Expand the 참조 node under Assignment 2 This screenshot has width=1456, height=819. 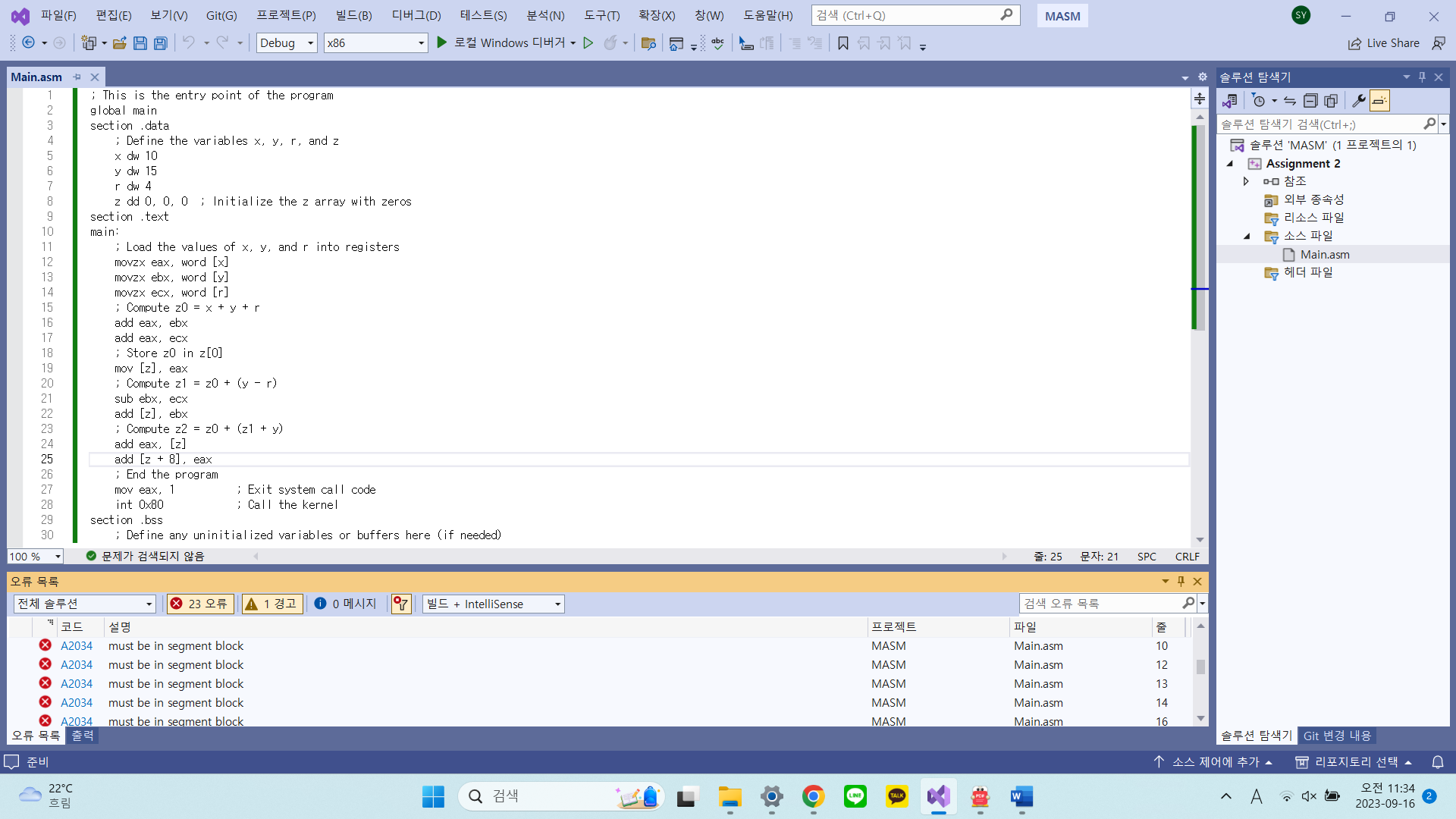pos(1245,181)
